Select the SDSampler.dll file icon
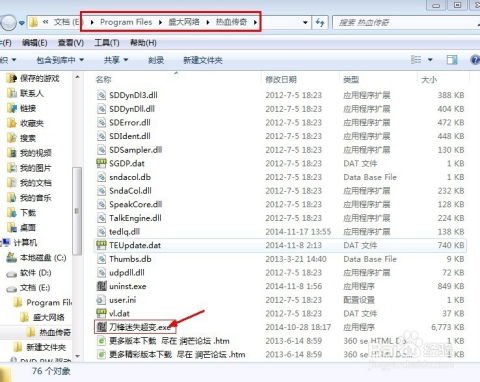 [101, 150]
